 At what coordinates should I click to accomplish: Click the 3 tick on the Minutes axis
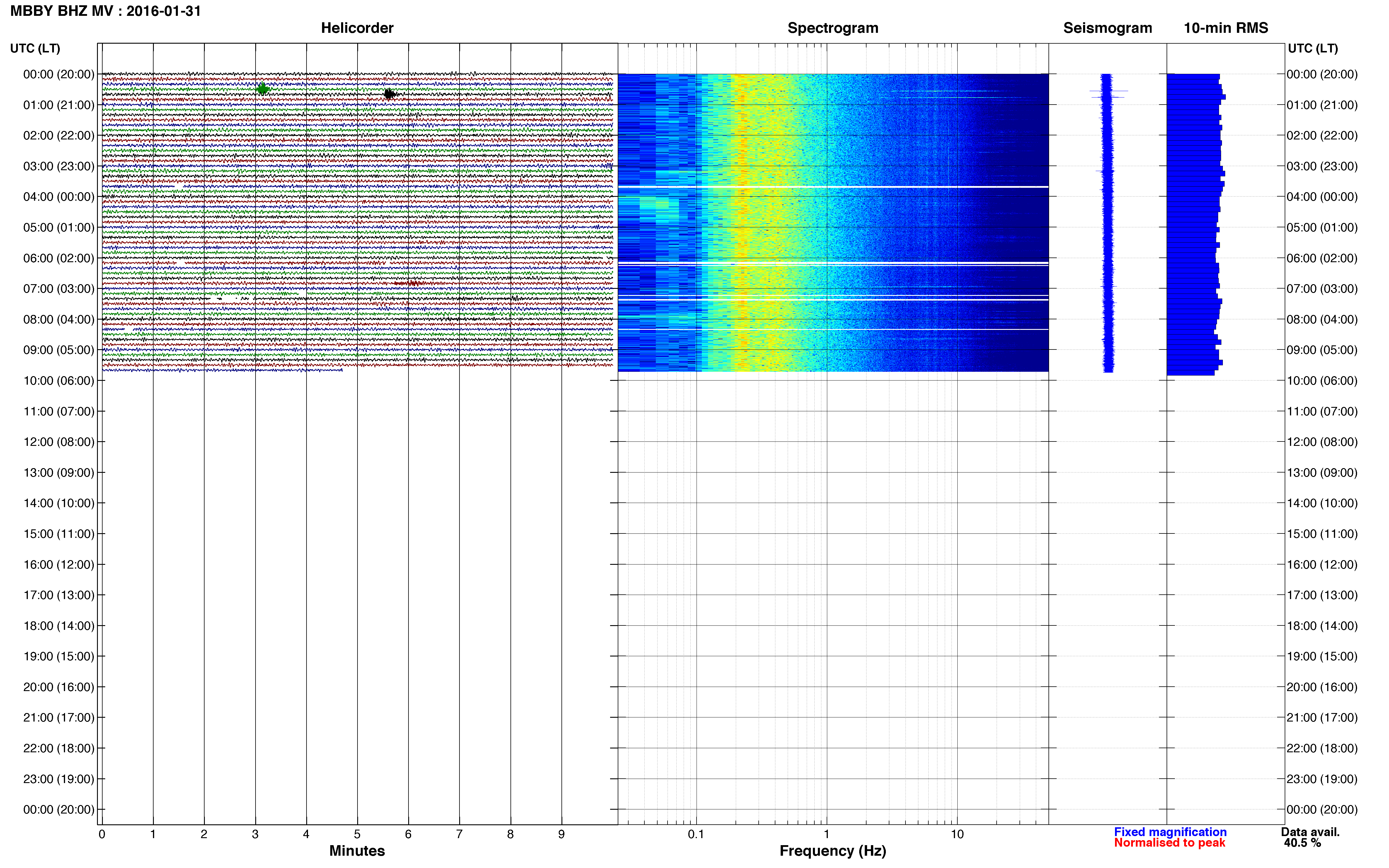click(x=255, y=834)
